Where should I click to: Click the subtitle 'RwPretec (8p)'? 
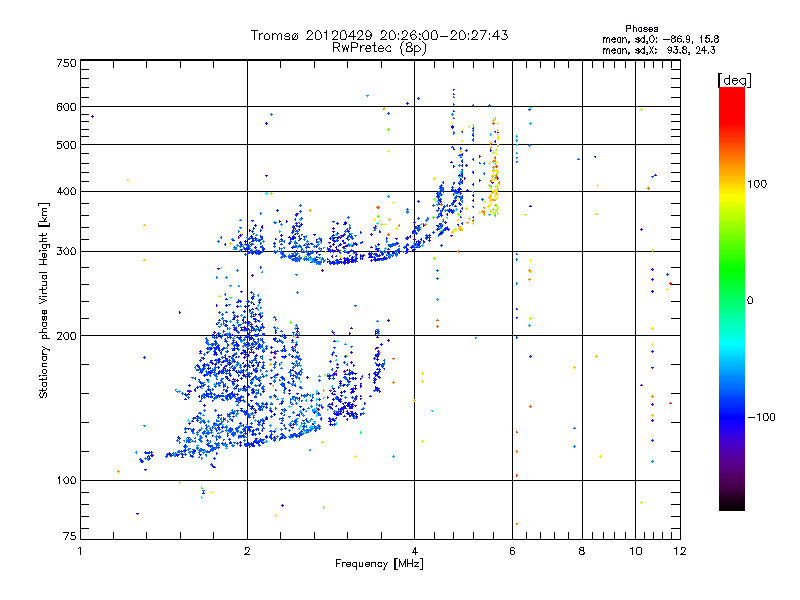tap(379, 48)
